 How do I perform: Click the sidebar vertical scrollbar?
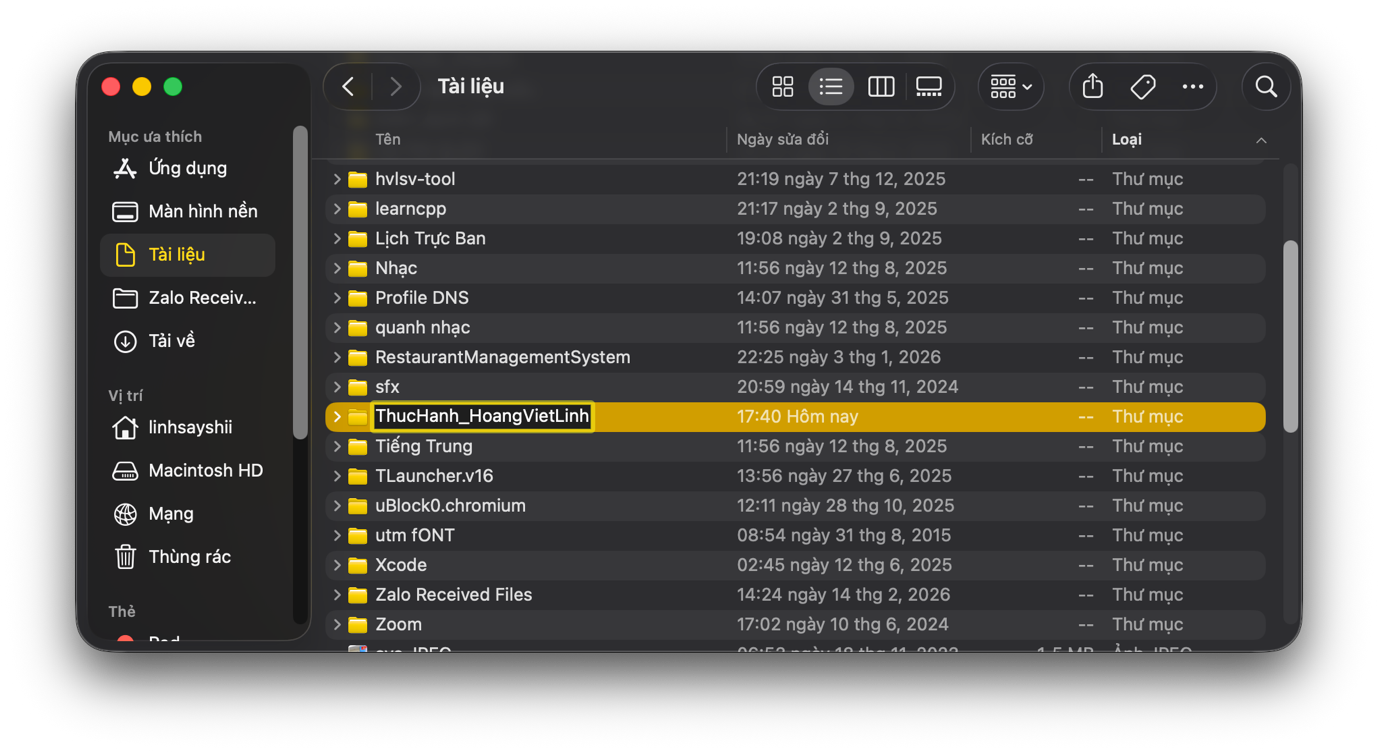300,282
